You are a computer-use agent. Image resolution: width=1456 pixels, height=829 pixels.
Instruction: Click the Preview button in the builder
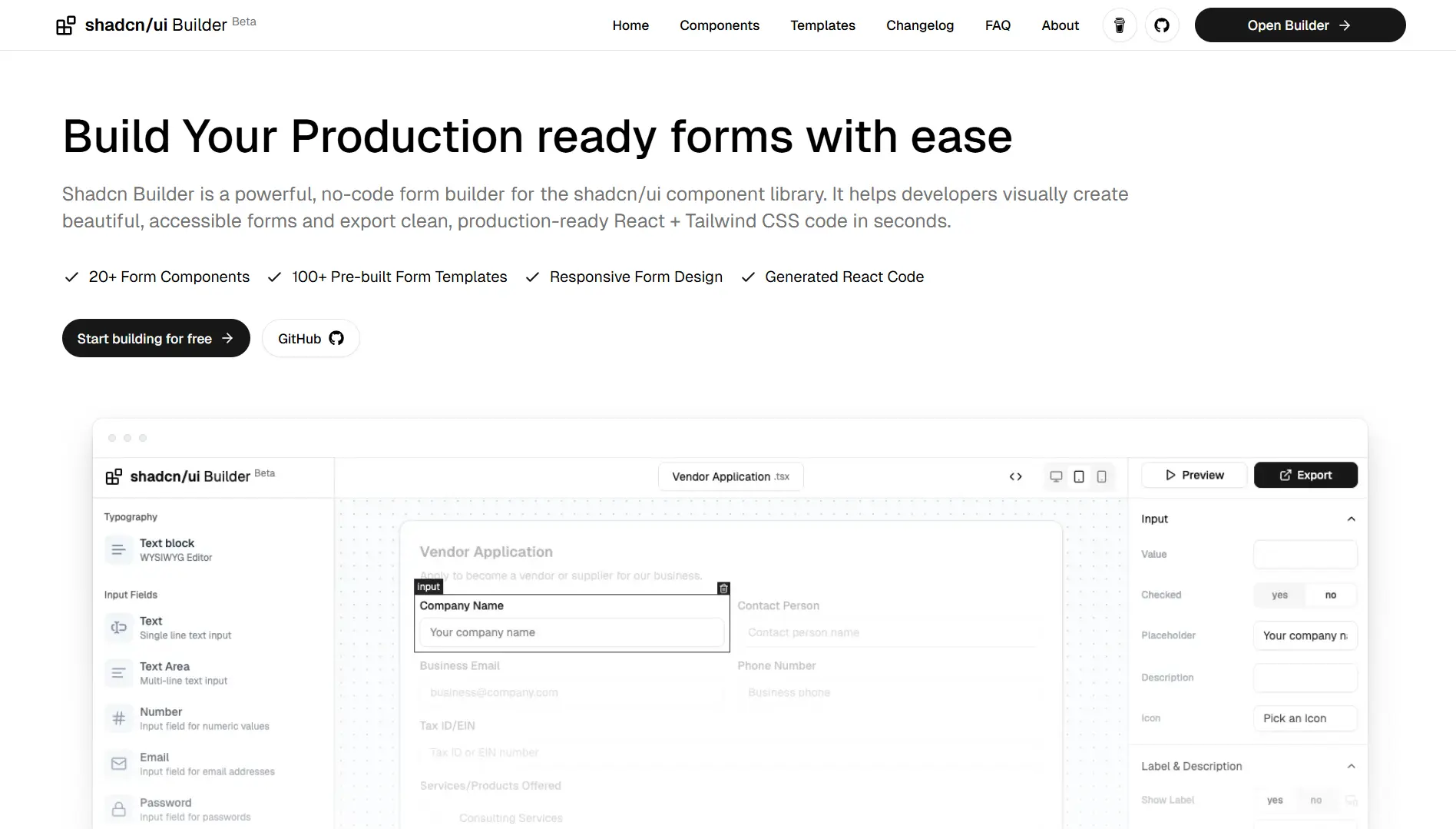click(x=1194, y=475)
